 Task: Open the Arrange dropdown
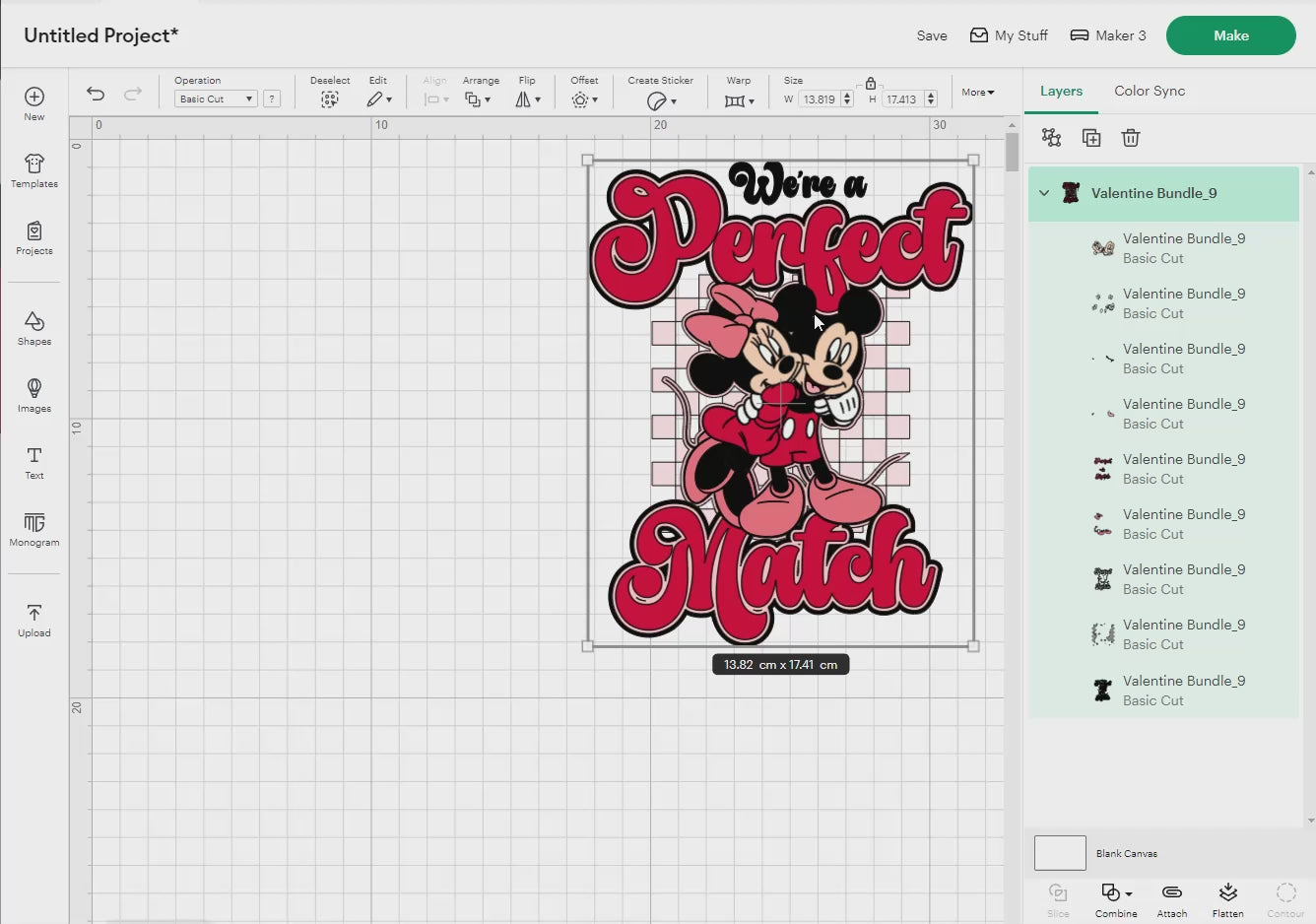tap(479, 99)
